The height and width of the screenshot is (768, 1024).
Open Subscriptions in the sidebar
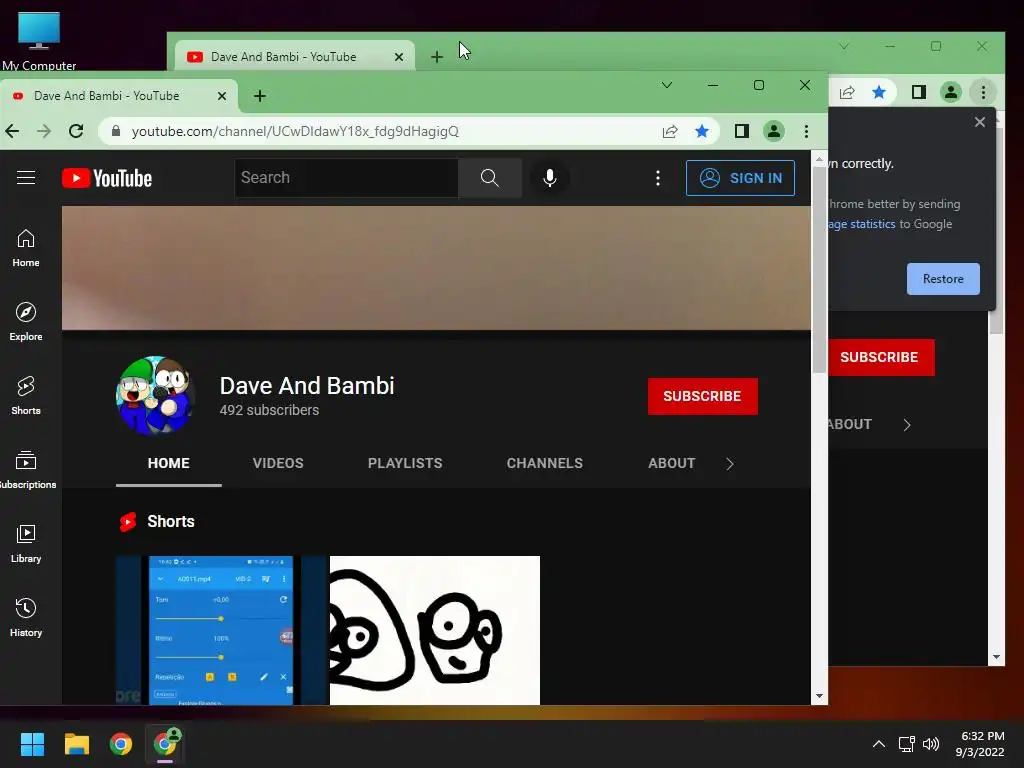26,470
